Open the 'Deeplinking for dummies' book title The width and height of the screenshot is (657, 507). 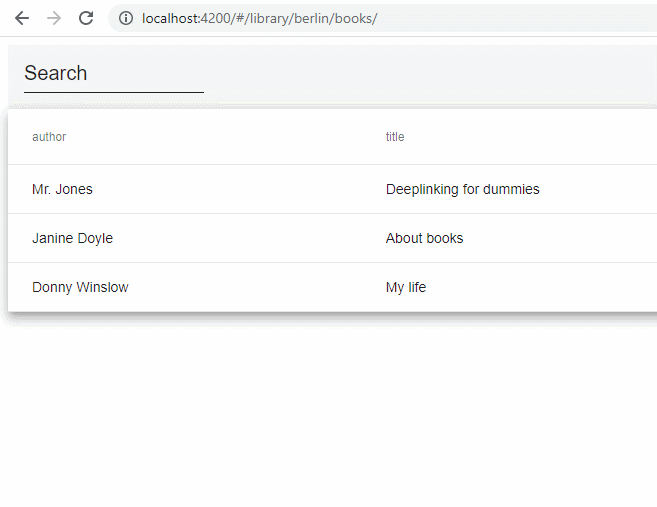pyautogui.click(x=462, y=189)
